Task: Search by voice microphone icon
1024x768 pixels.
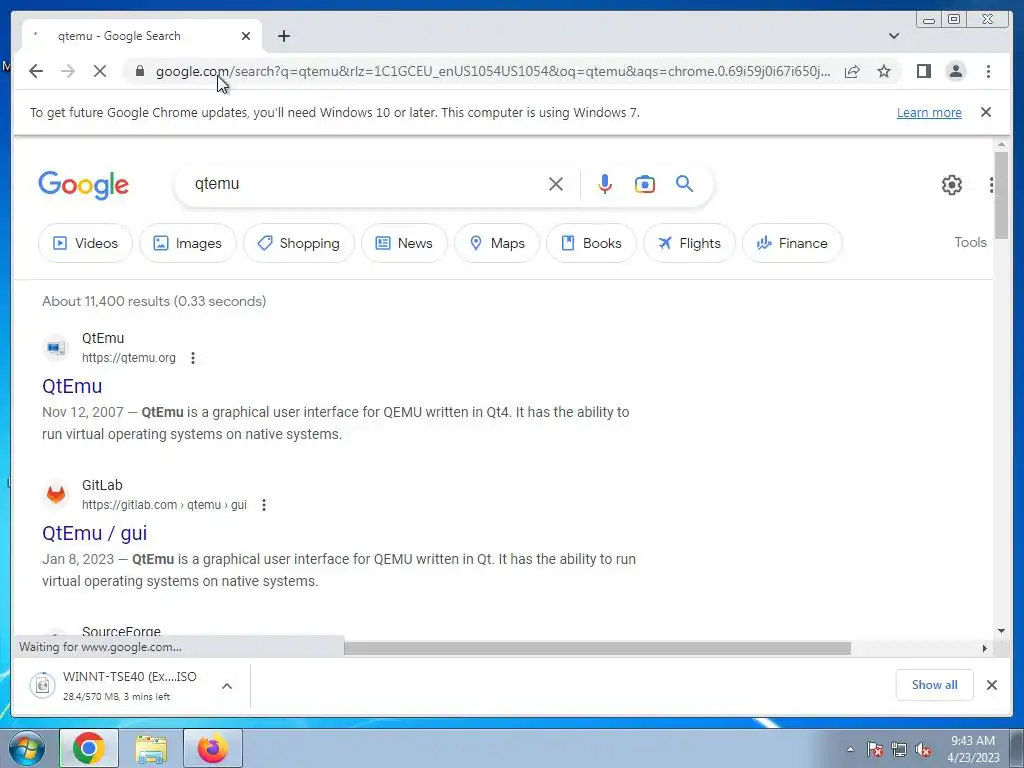Action: click(x=605, y=184)
